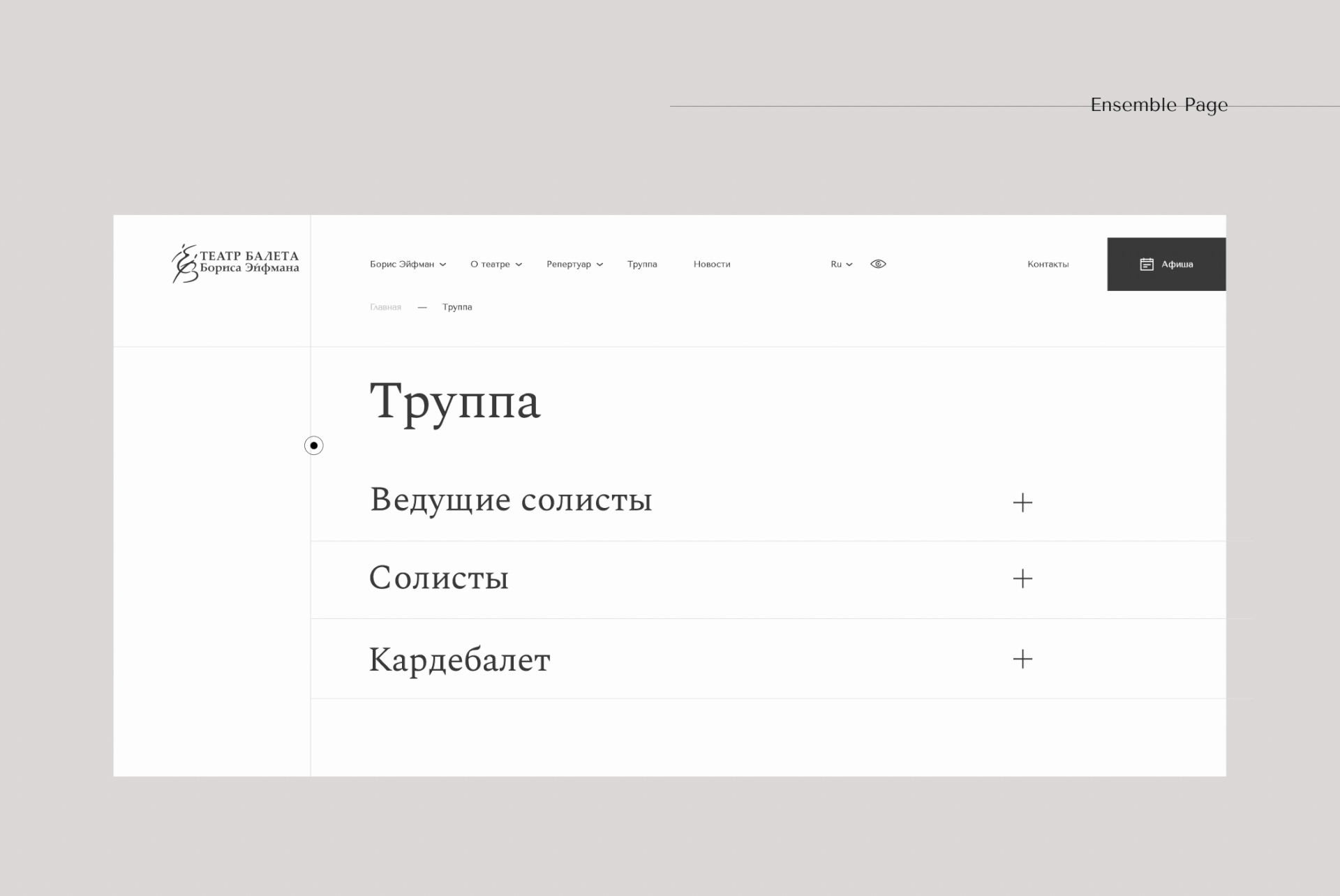Open the Борис Эйфман dropdown menu
This screenshot has width=1340, height=896.
coord(408,264)
